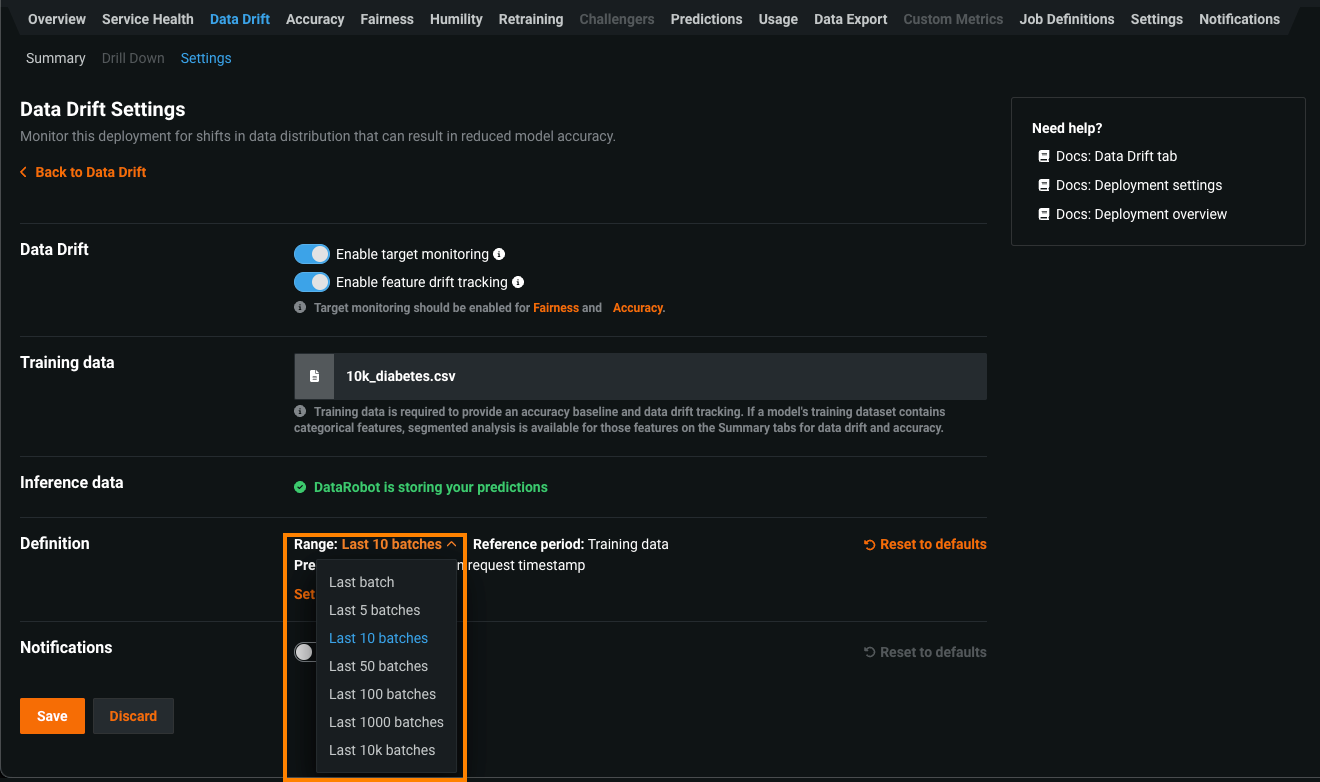Image resolution: width=1320 pixels, height=782 pixels.
Task: Switch to the Summary sub-tab
Action: coord(56,58)
